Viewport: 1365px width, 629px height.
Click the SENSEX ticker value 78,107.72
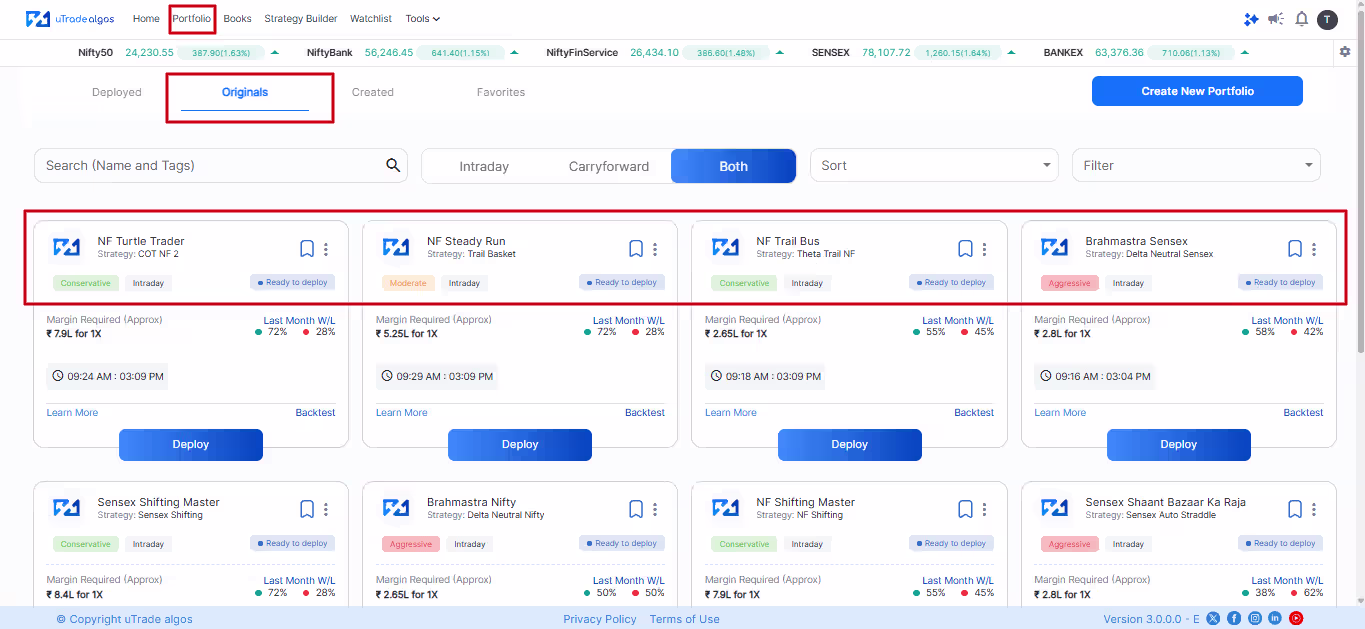(x=884, y=53)
